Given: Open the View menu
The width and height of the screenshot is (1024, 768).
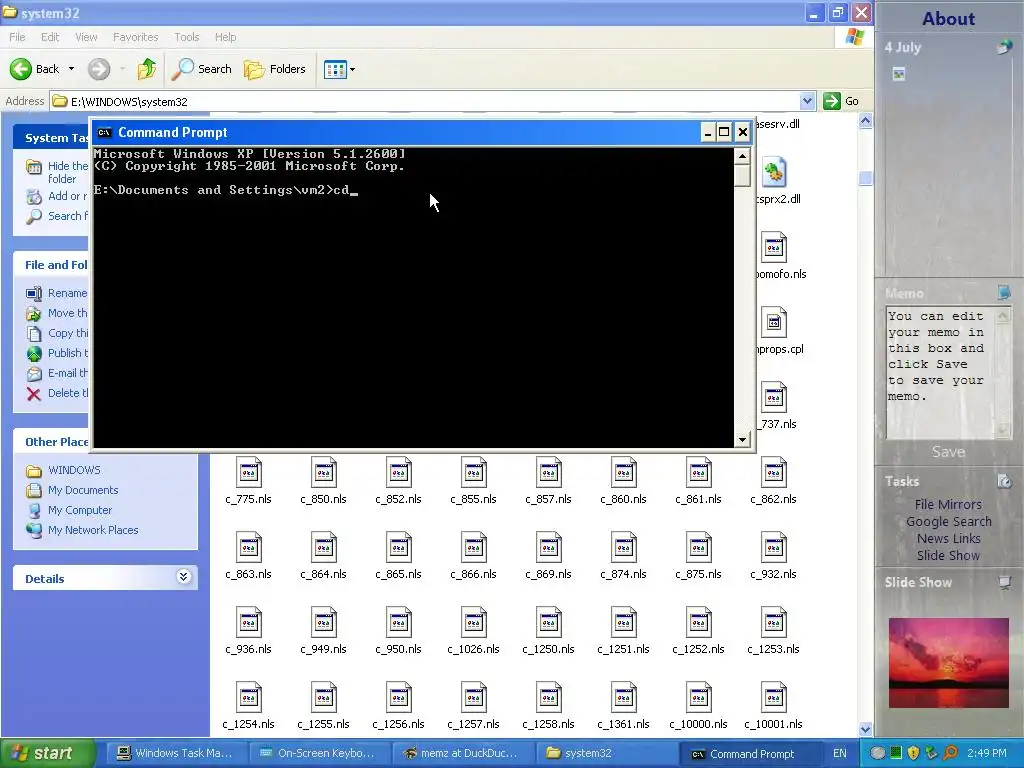Looking at the screenshot, I should 86,37.
